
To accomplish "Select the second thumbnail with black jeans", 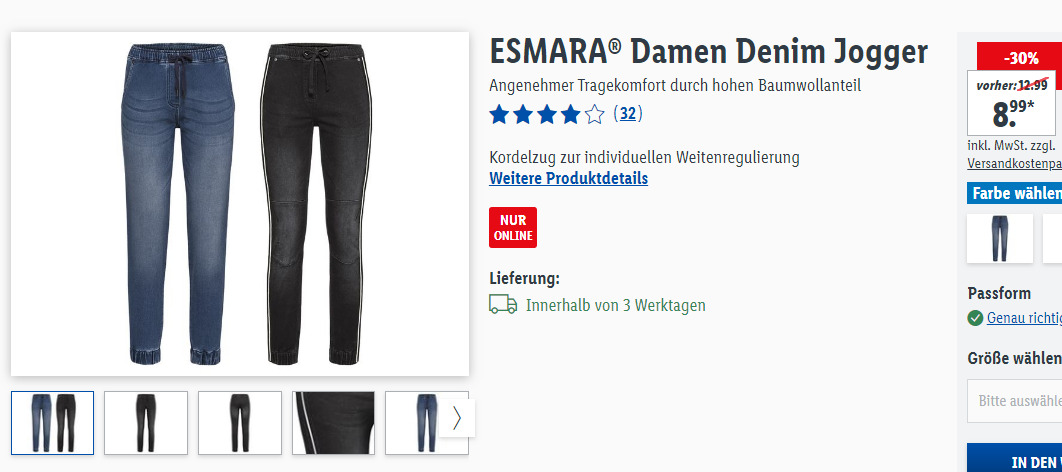I will pos(146,423).
